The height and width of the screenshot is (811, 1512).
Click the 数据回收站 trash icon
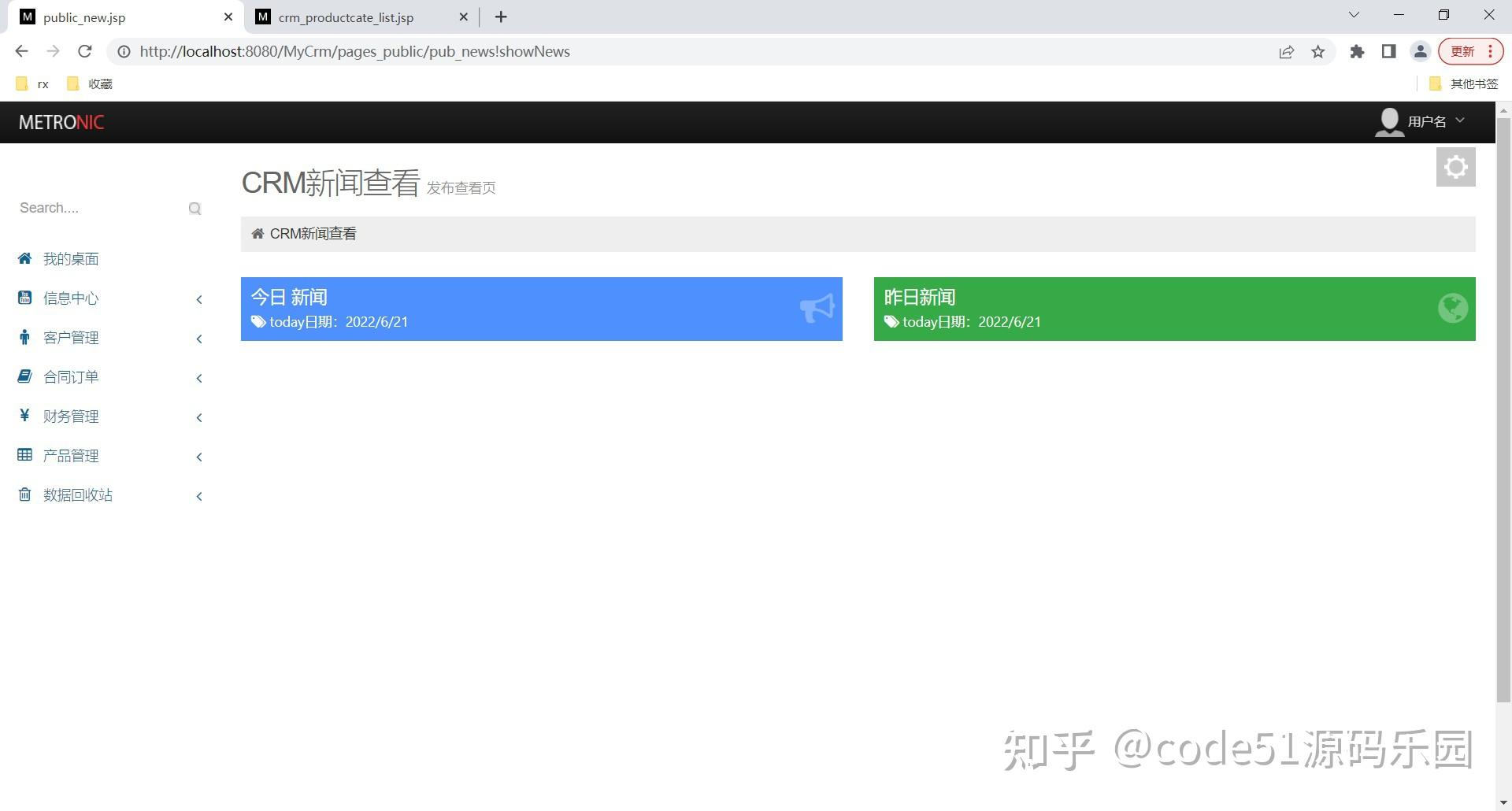24,494
